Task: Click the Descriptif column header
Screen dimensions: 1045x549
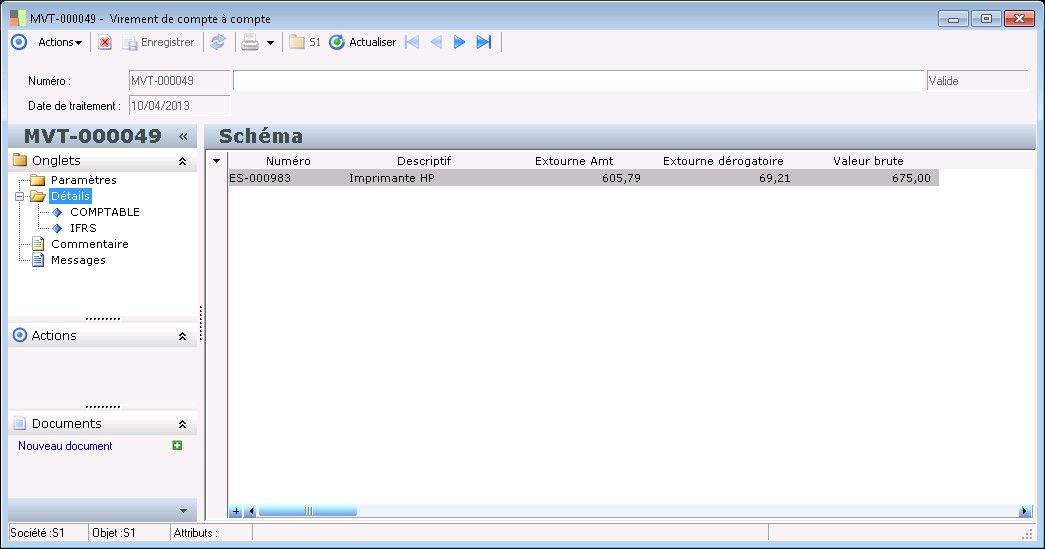Action: (424, 161)
